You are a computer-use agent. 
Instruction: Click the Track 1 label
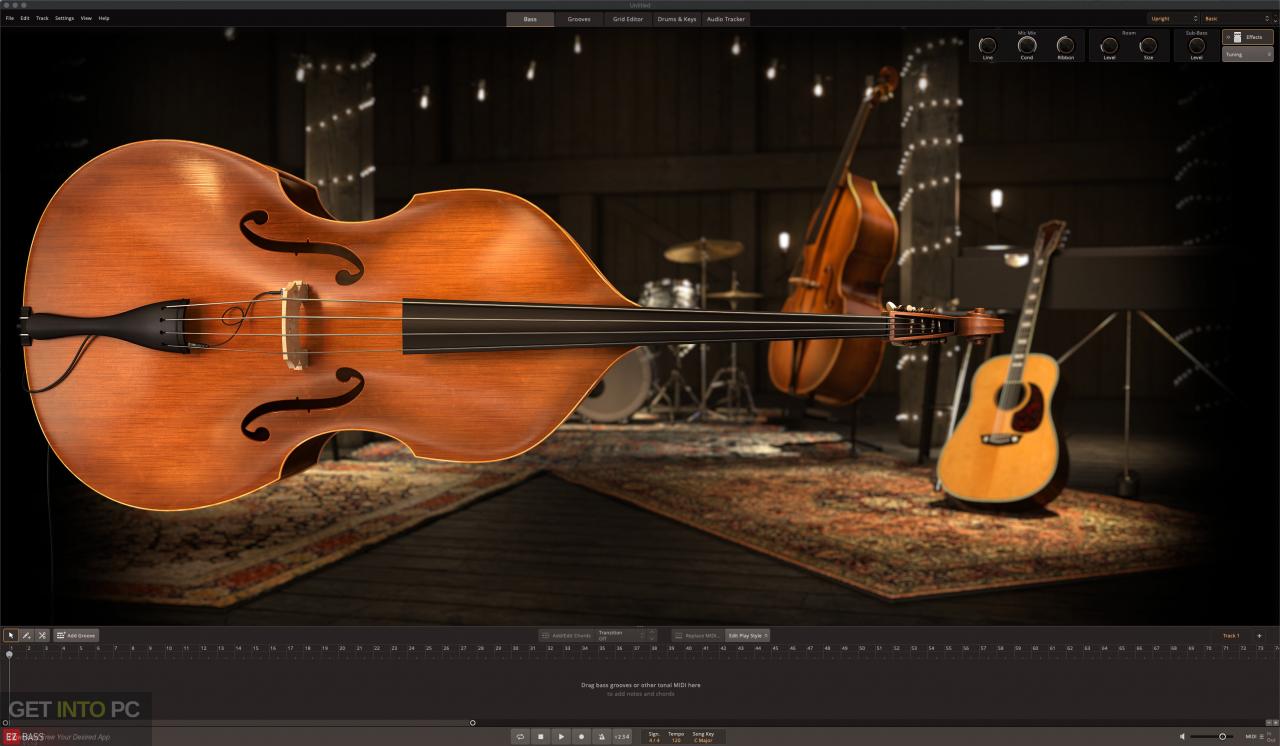pyautogui.click(x=1230, y=635)
